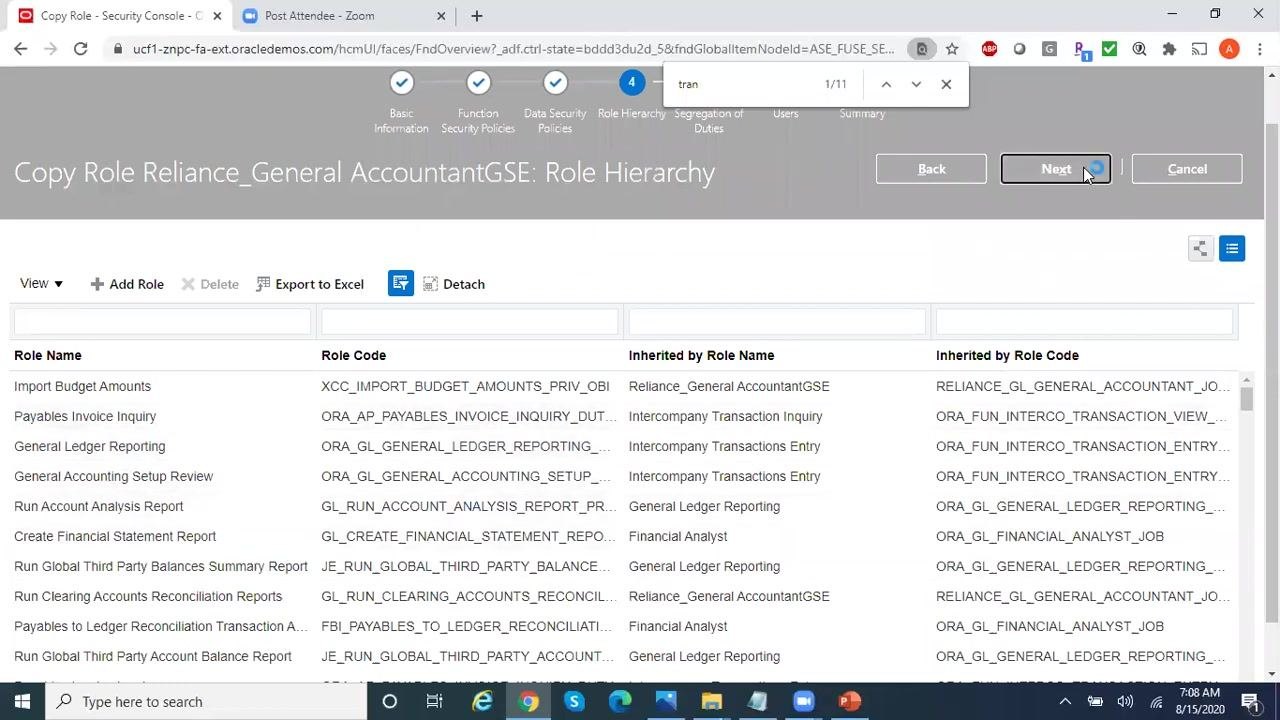Viewport: 1280px width, 720px height.
Task: Click Inherited by Role Code filter field
Action: 1084,321
